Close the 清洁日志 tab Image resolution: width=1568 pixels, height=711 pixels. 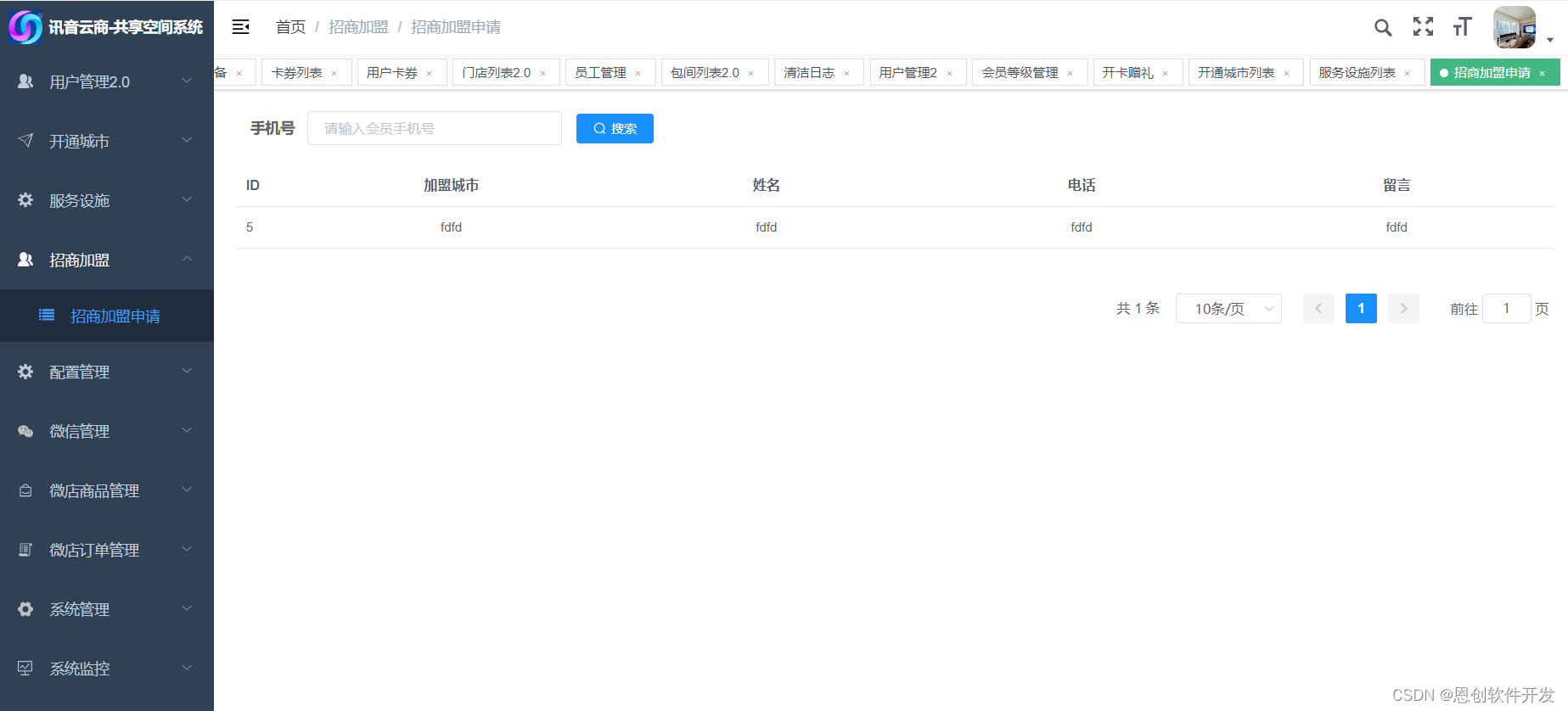pos(847,73)
